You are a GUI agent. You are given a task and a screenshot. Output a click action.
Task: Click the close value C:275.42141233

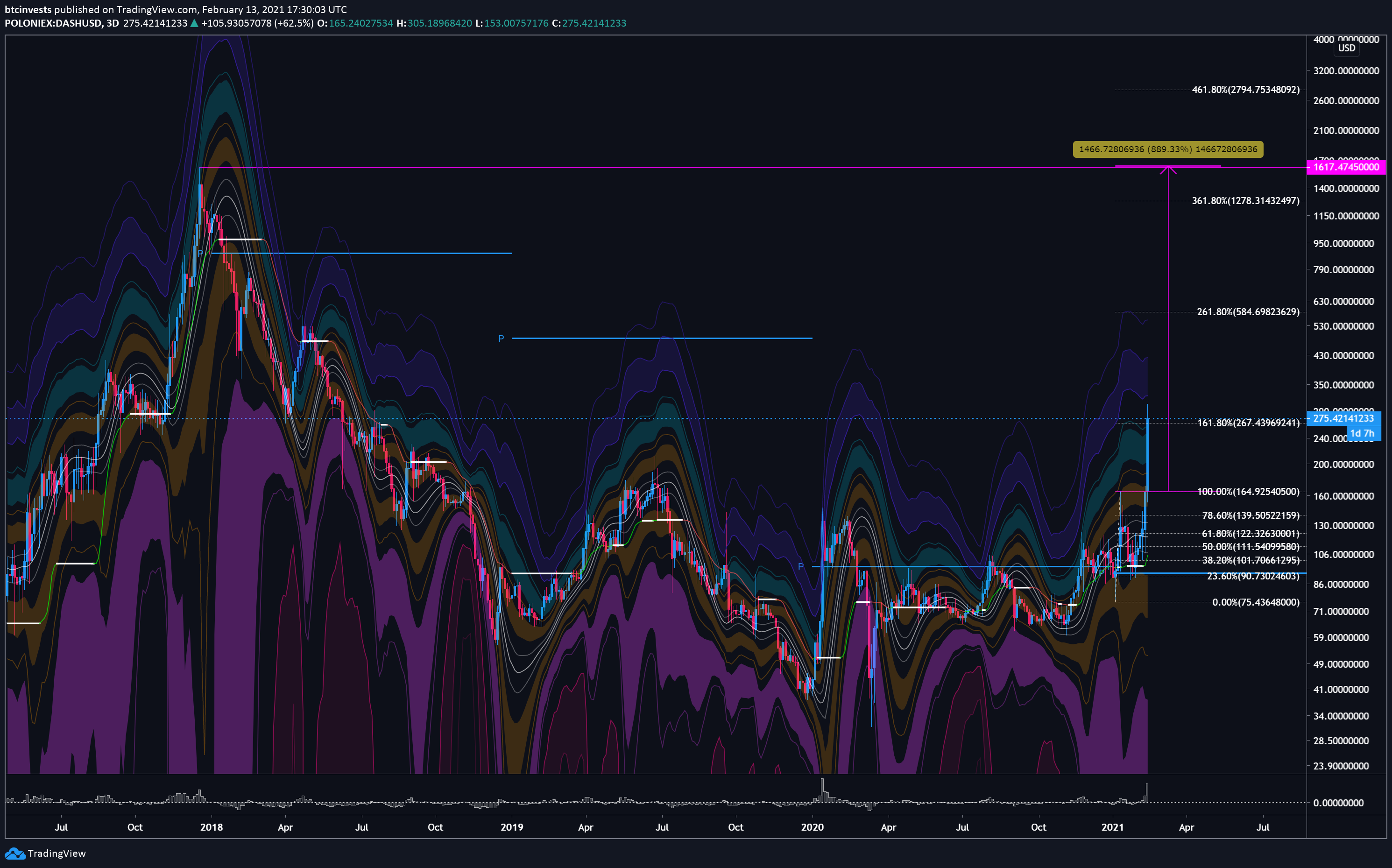point(589,23)
